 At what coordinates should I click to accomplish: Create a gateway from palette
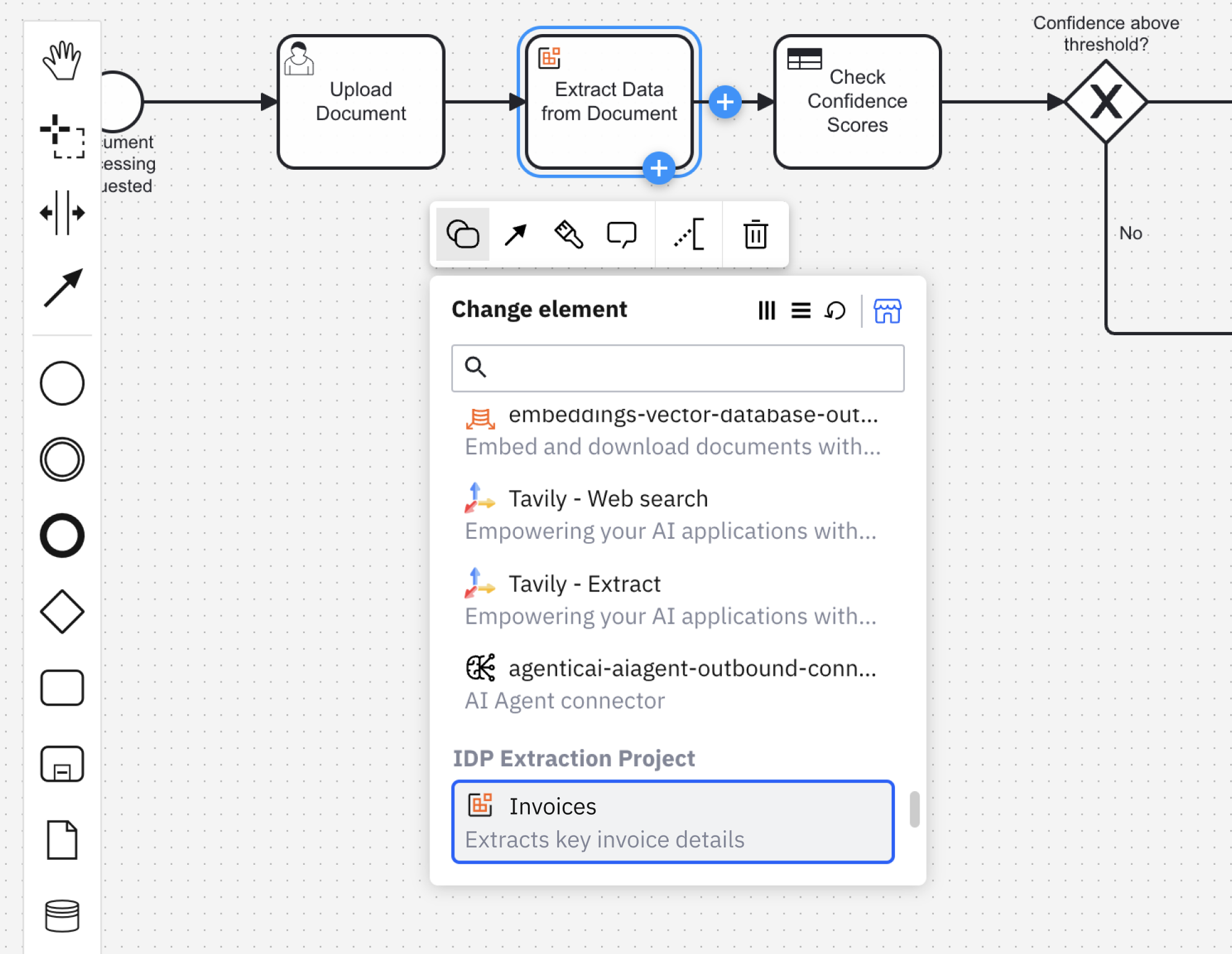(x=62, y=612)
